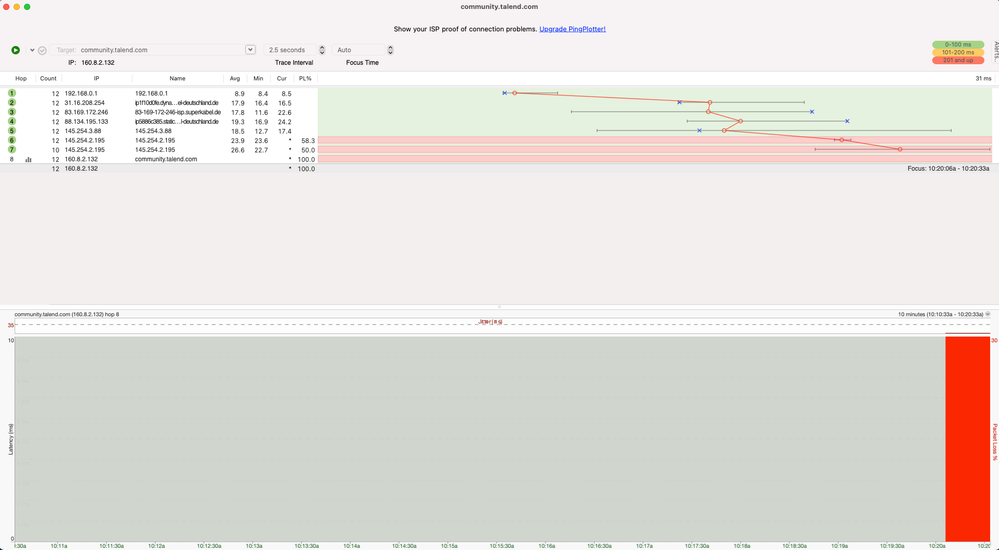Click the IP column header
The width and height of the screenshot is (999, 550).
coord(97,78)
